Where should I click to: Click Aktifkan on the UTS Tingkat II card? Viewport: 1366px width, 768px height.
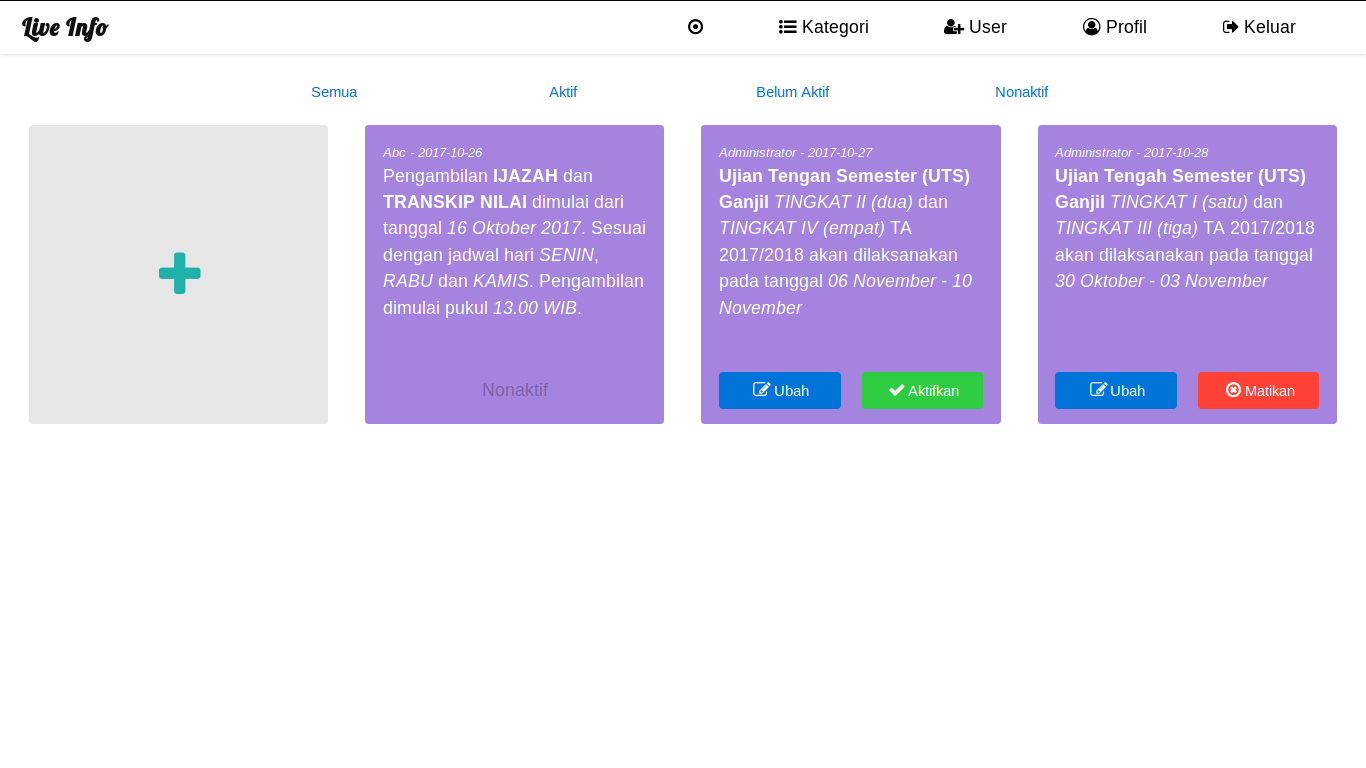click(x=922, y=390)
